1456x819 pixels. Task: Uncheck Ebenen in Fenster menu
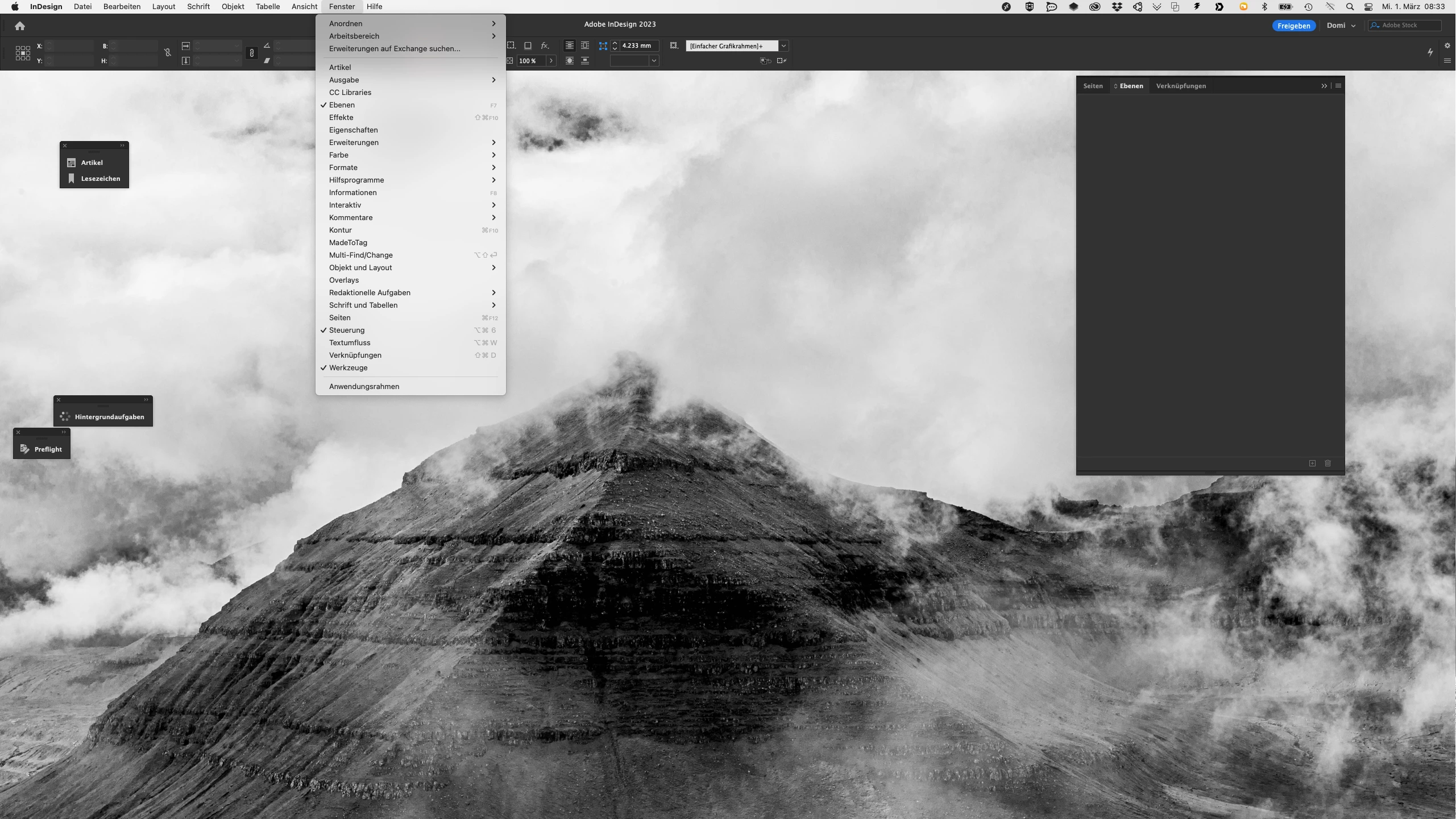[342, 105]
